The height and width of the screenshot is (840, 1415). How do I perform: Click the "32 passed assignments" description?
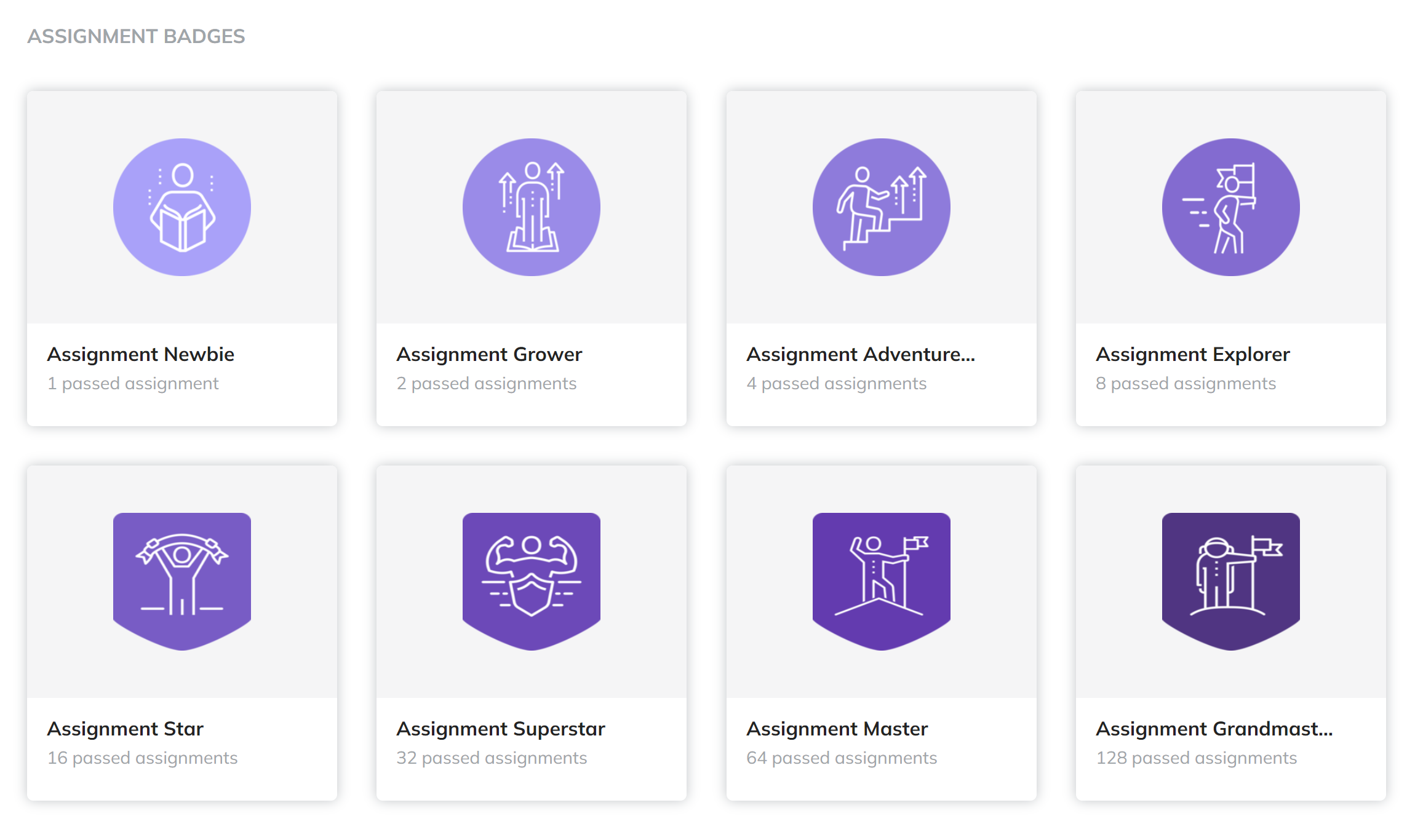[x=492, y=758]
